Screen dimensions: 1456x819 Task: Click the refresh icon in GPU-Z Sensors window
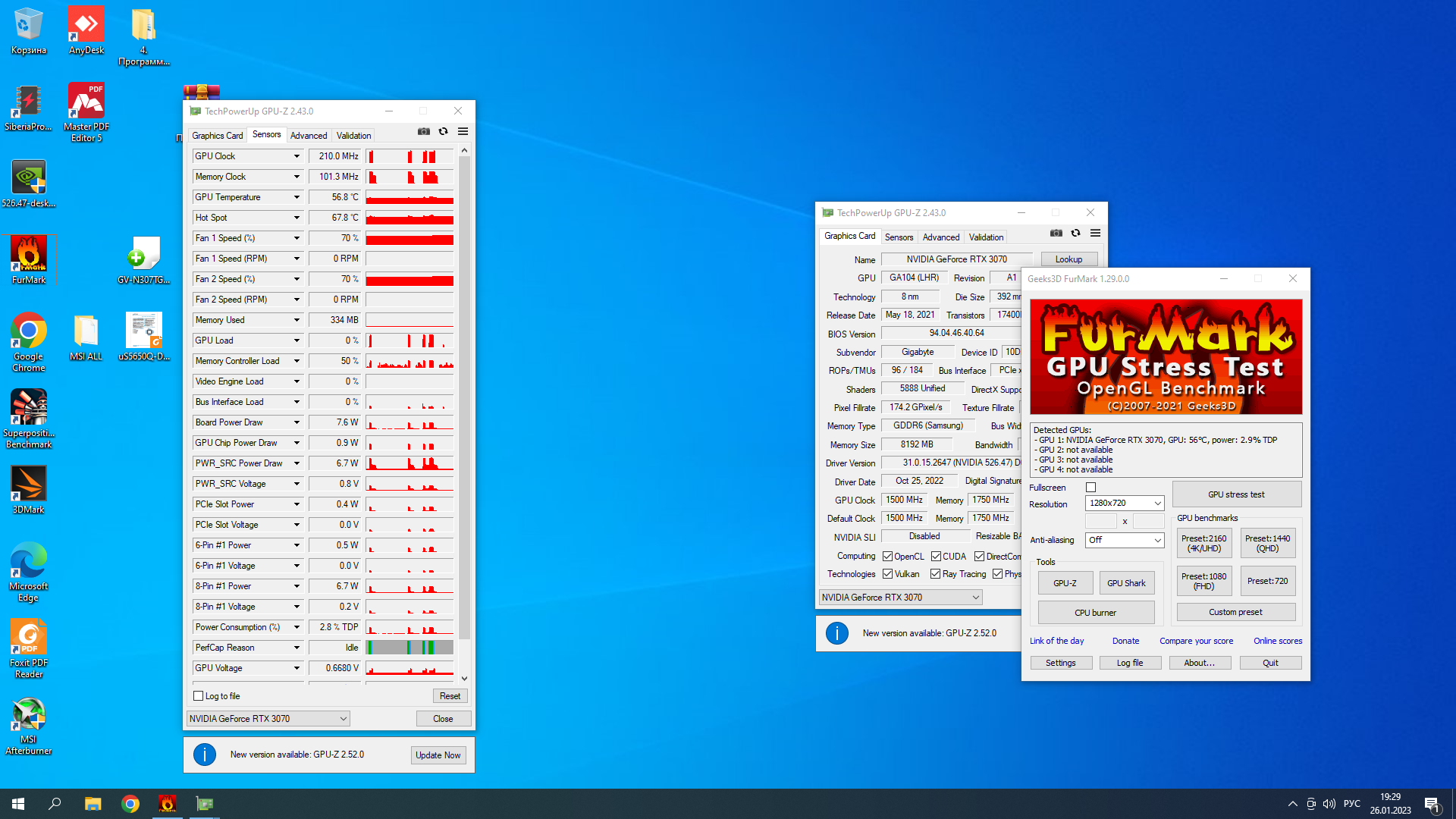click(444, 132)
